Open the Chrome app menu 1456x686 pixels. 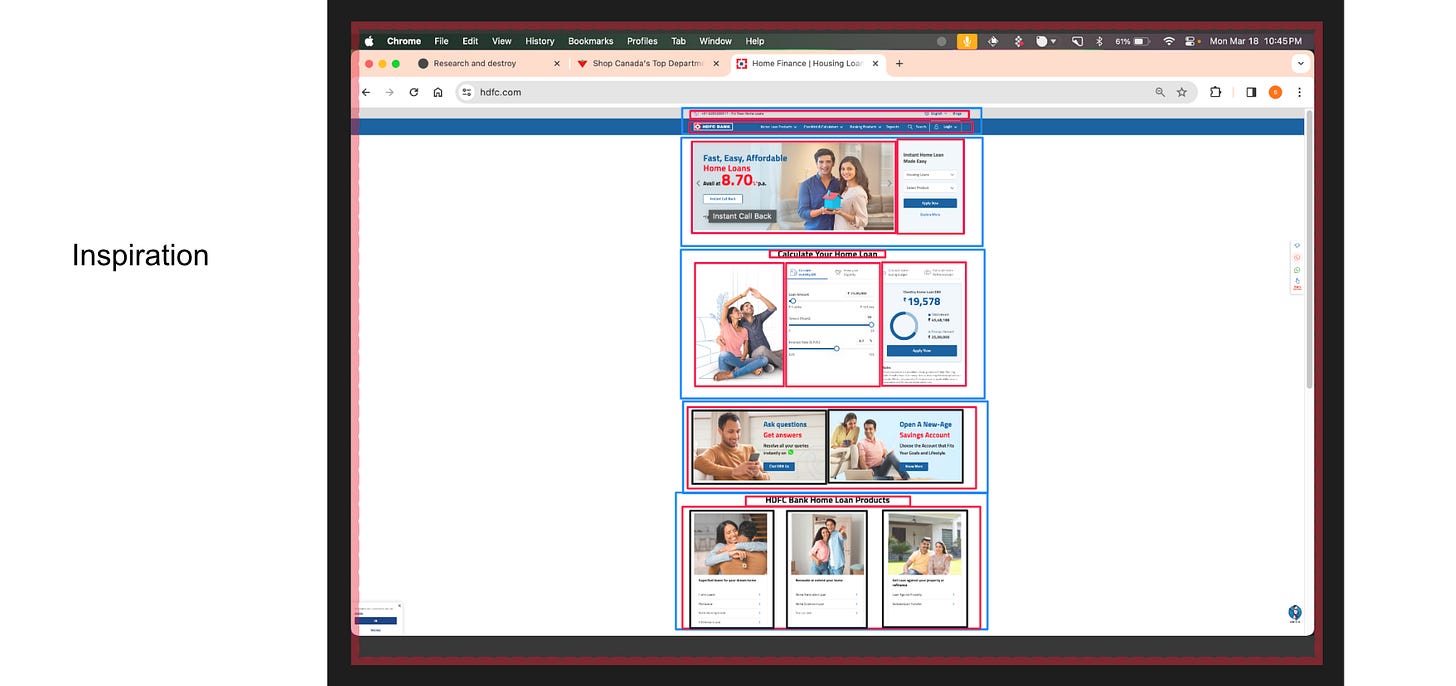(404, 41)
